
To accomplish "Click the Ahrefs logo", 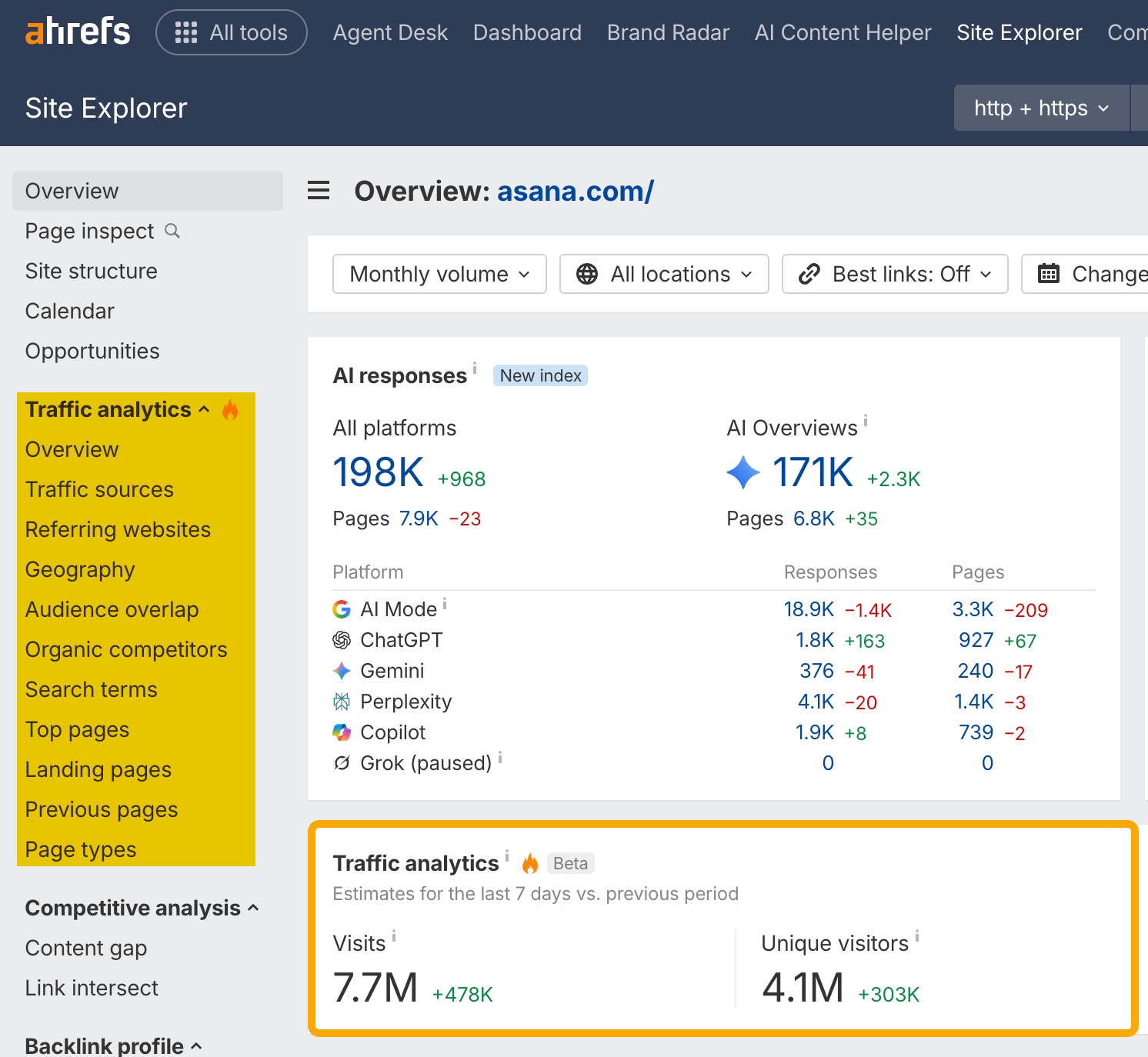I will click(78, 32).
